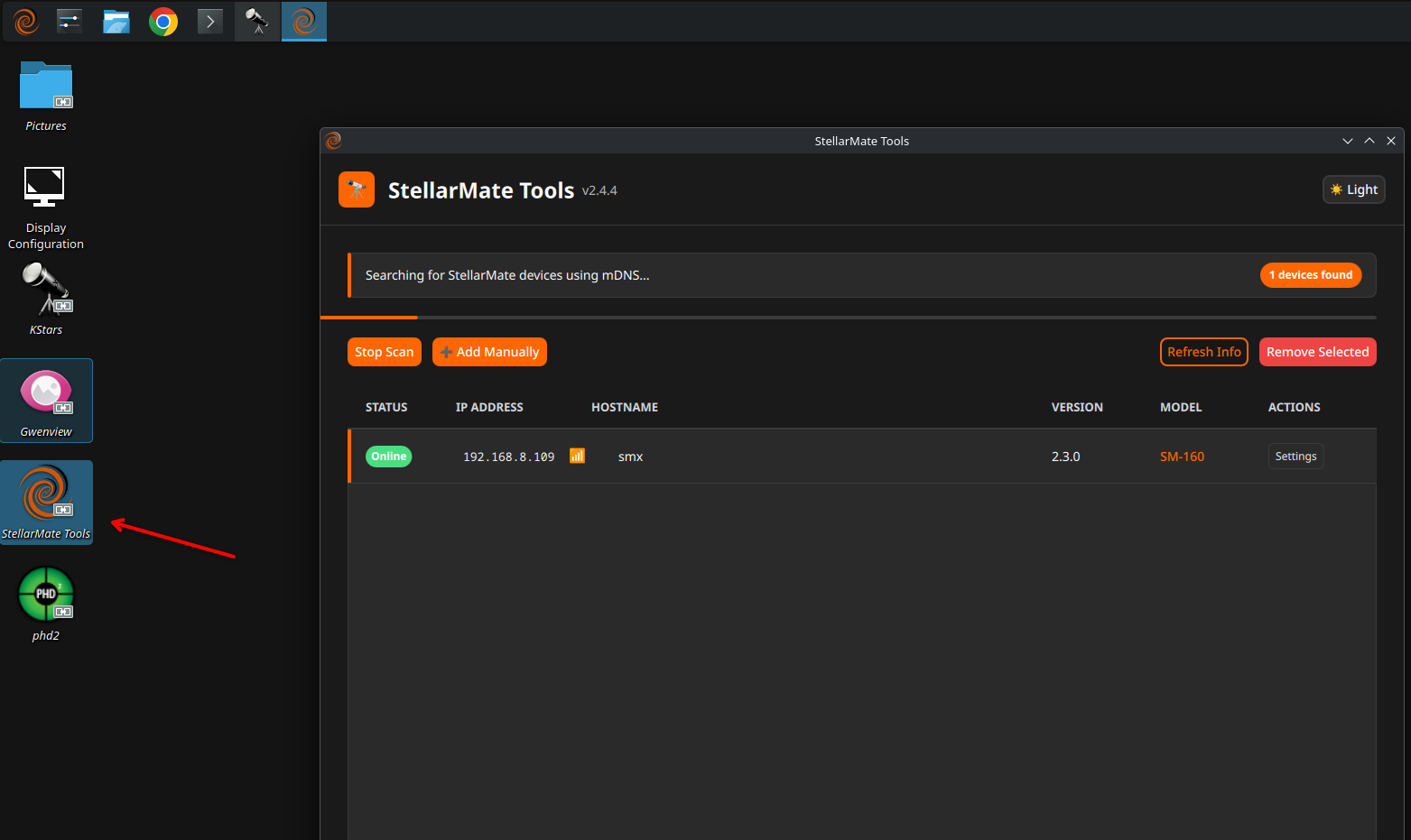Click the VERSION column header
The image size is (1411, 840).
click(x=1077, y=407)
